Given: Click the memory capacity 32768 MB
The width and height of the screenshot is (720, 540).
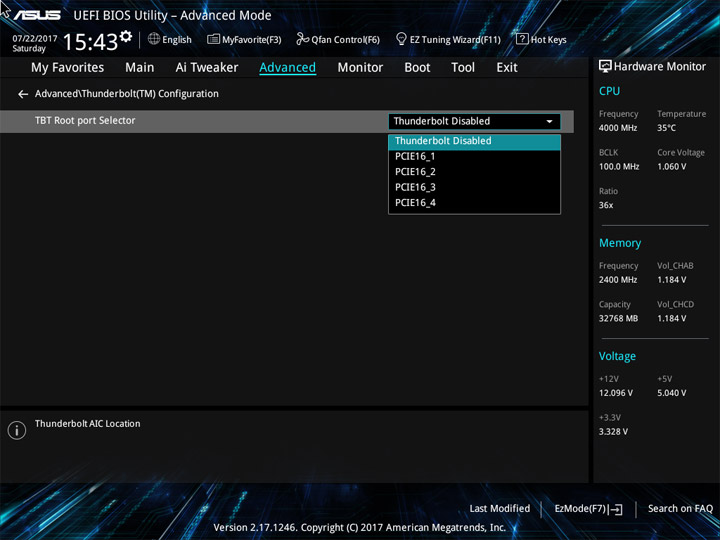Looking at the screenshot, I should 618,318.
